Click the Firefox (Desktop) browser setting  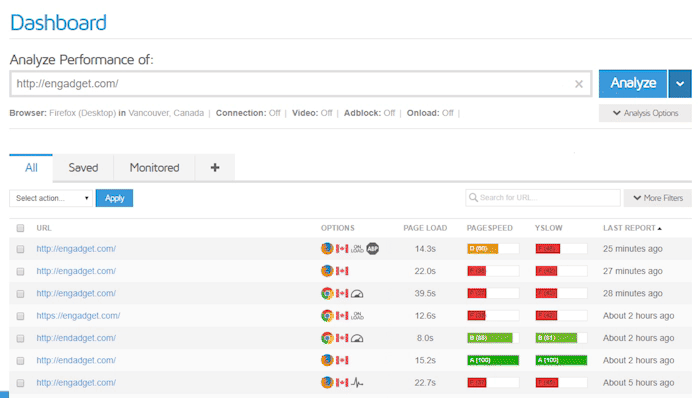[82, 113]
